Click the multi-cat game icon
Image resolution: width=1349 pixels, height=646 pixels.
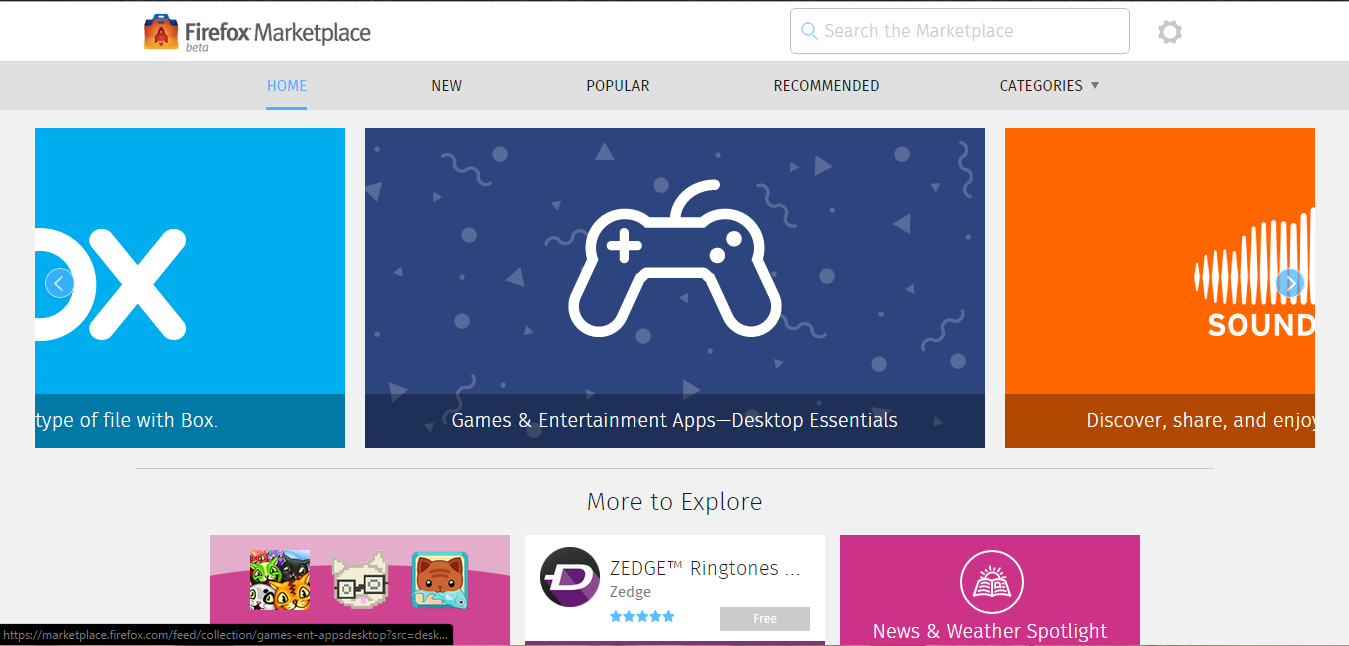280,580
